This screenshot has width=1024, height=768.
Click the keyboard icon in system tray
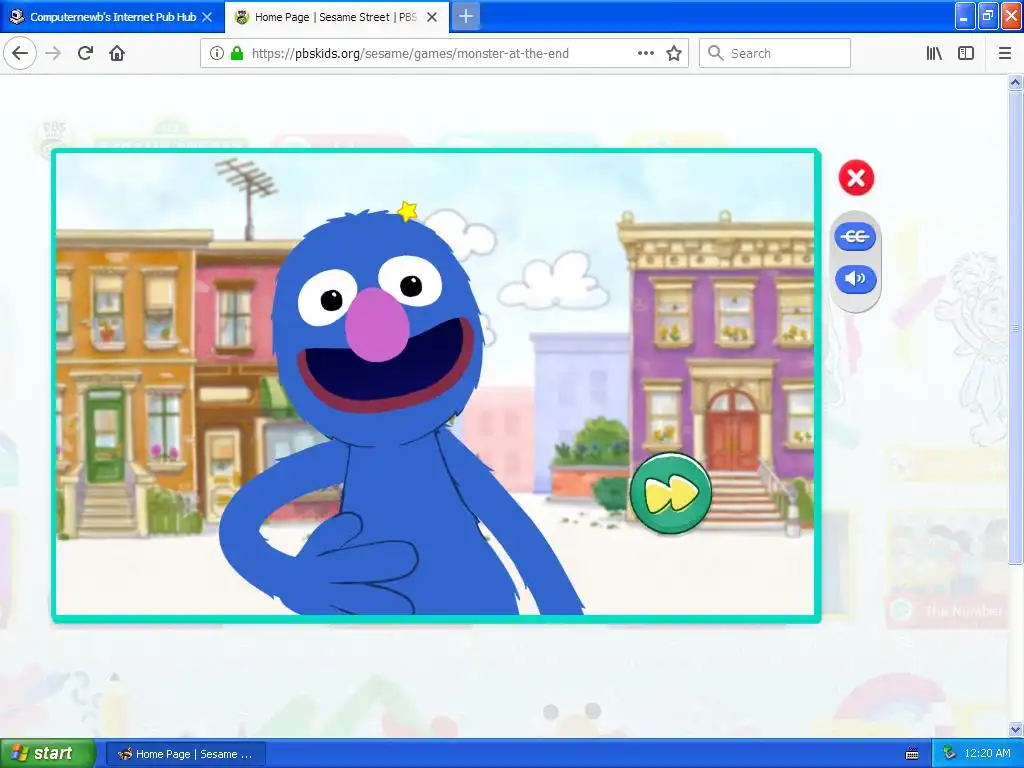[912, 754]
